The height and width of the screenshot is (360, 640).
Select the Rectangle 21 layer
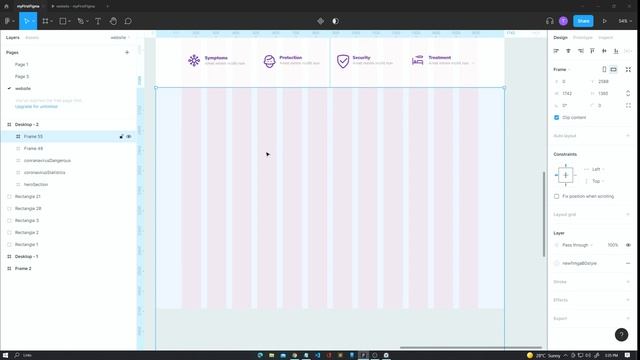click(28, 196)
